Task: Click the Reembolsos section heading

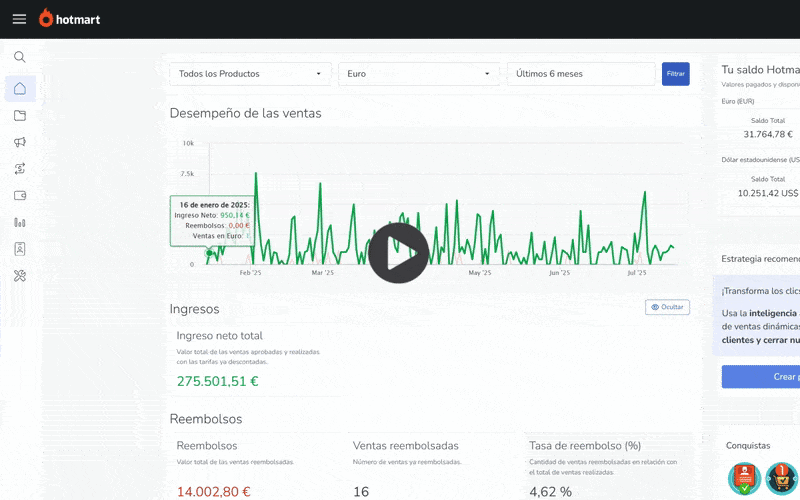Action: tap(206, 419)
